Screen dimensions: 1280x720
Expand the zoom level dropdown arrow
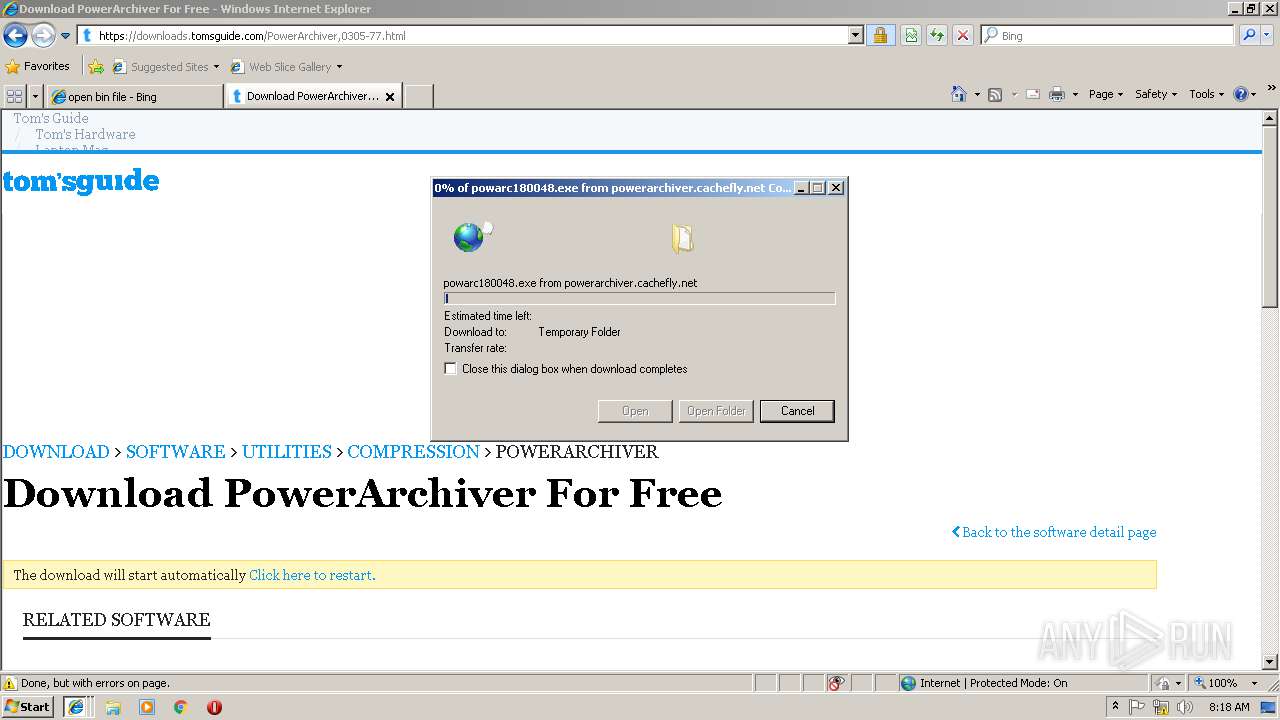[1254, 683]
